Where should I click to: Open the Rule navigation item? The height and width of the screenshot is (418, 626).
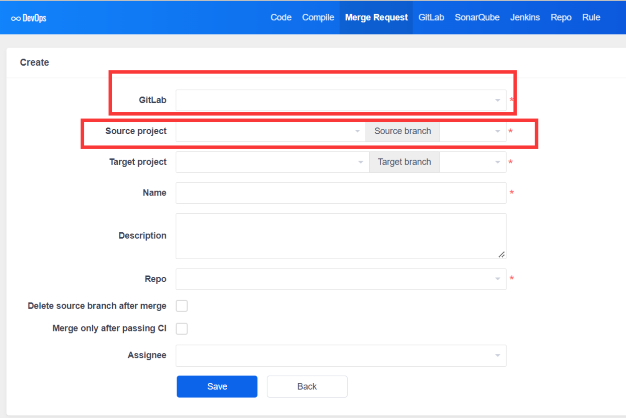click(x=591, y=17)
